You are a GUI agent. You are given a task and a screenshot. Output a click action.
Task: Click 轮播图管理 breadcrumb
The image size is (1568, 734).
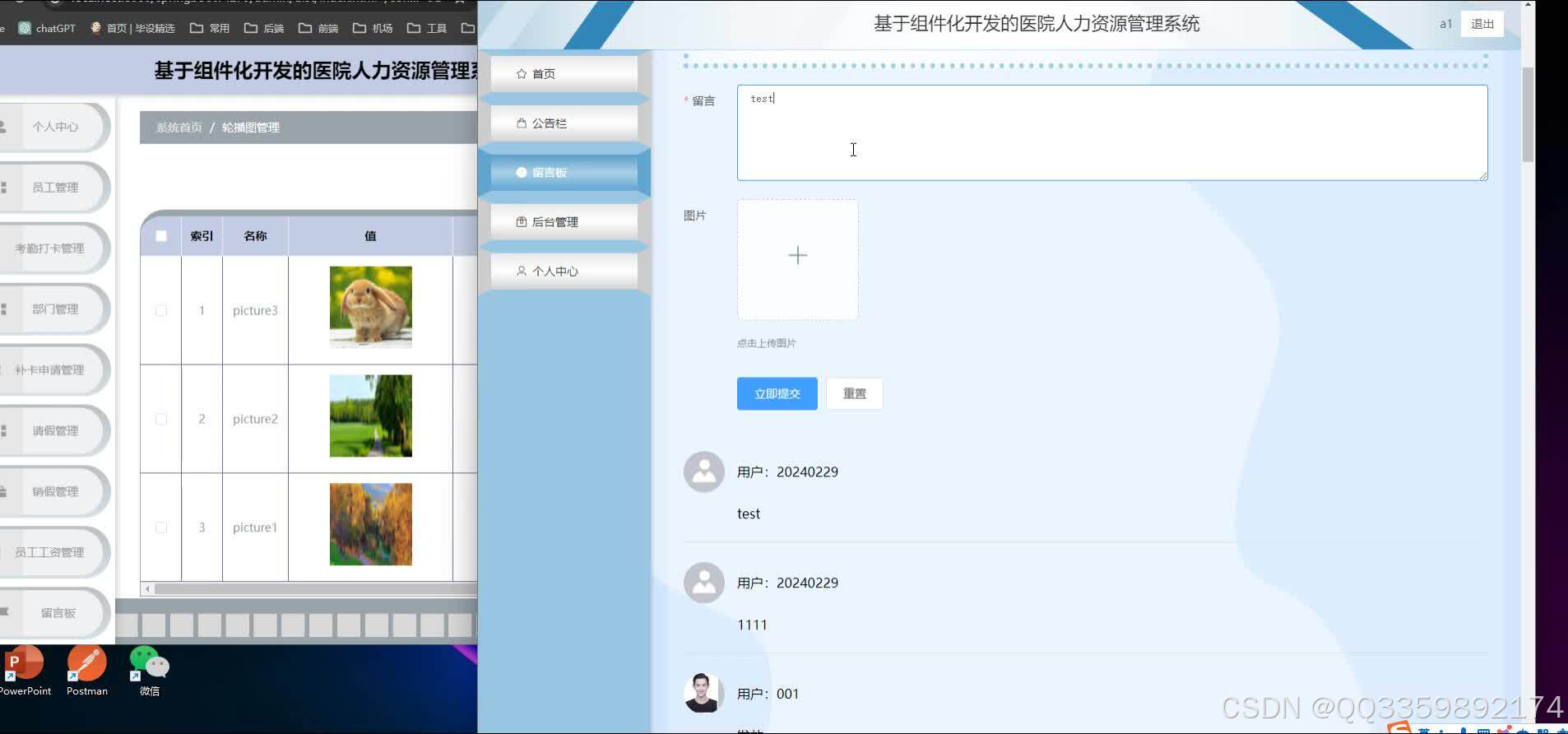click(x=251, y=128)
